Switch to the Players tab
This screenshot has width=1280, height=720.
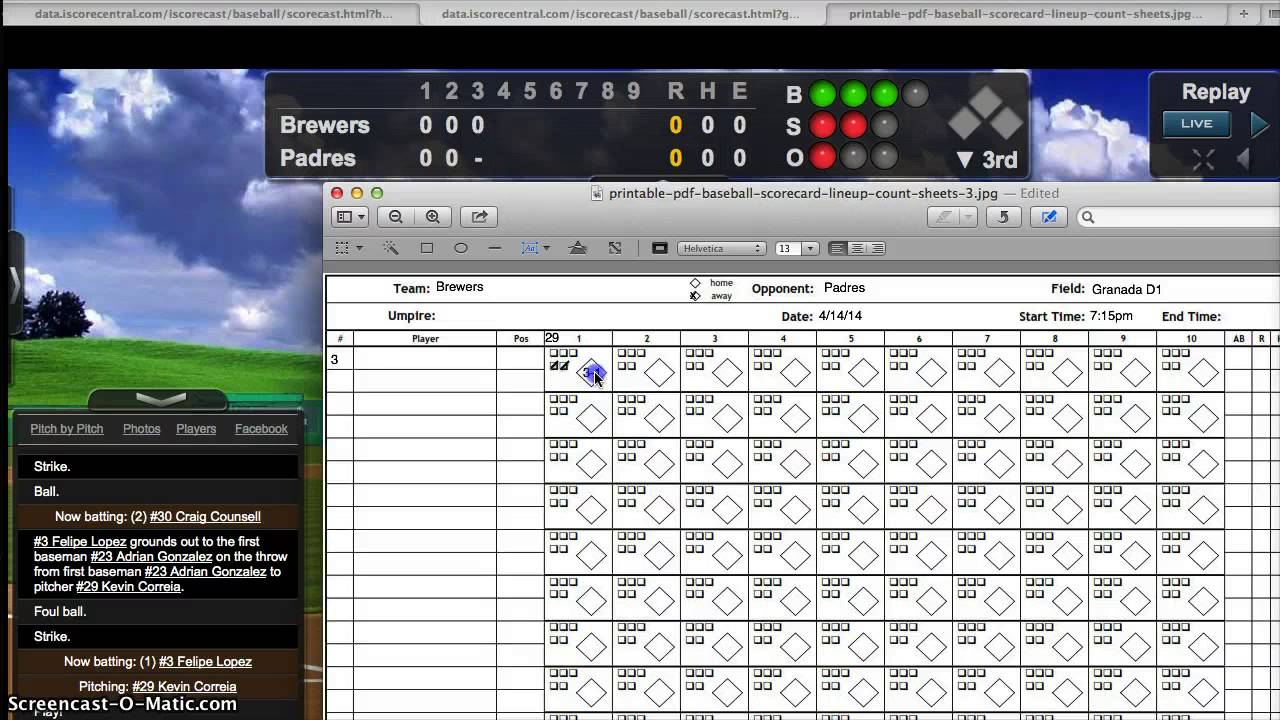pos(196,429)
